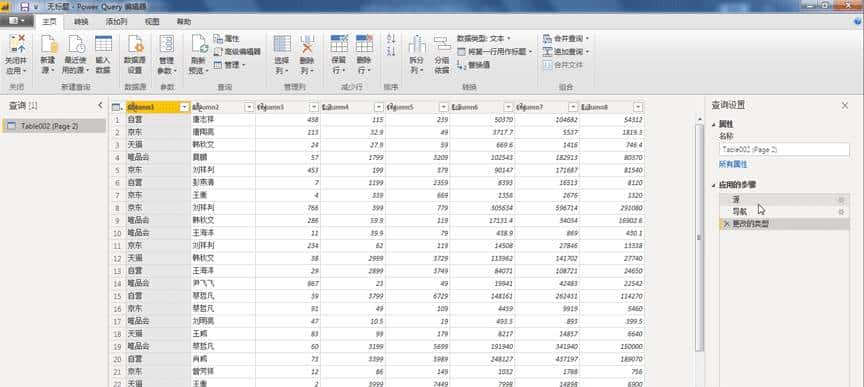Switch to the Home (主页) tab

point(49,22)
